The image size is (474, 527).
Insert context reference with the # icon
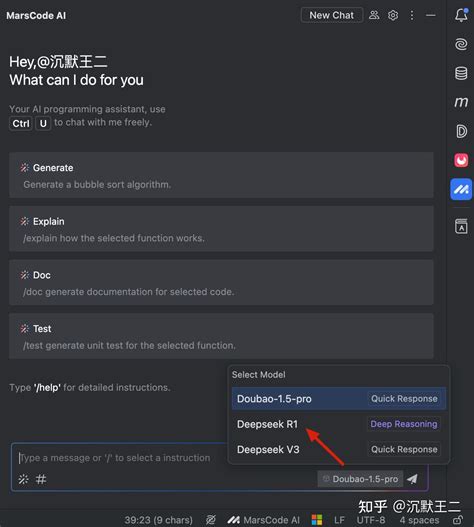pyautogui.click(x=41, y=479)
